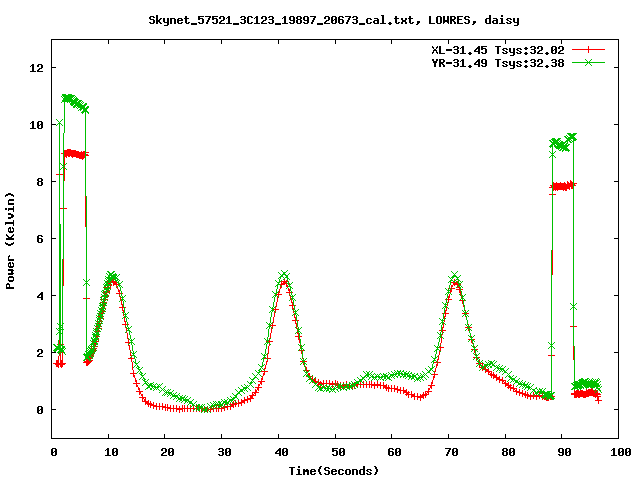Click the y-axis tick label 4
Screen dimensions: 640x480
tap(40, 296)
